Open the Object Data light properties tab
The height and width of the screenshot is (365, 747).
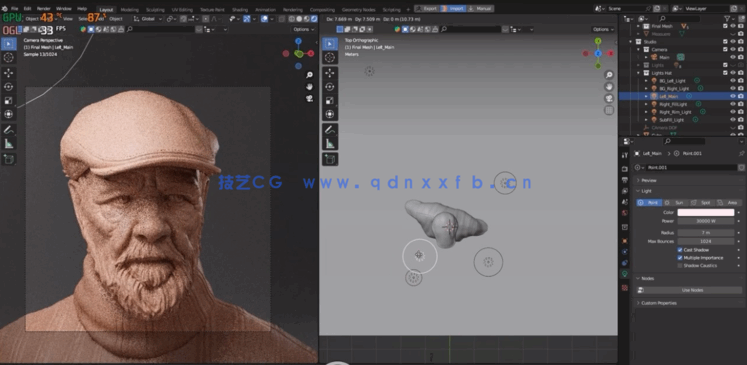[x=625, y=274]
